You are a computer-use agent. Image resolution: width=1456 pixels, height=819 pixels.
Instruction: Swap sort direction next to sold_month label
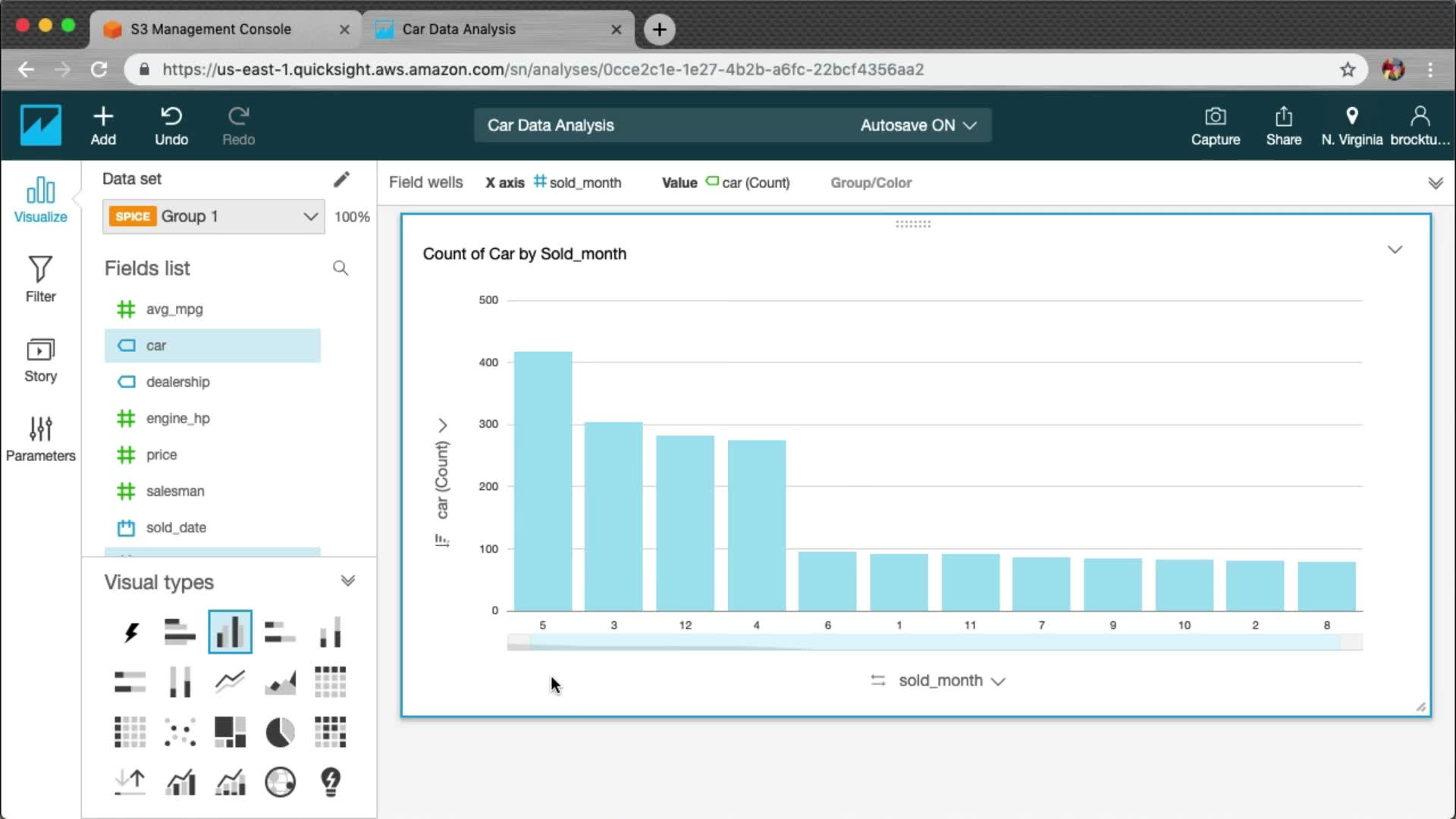tap(878, 680)
